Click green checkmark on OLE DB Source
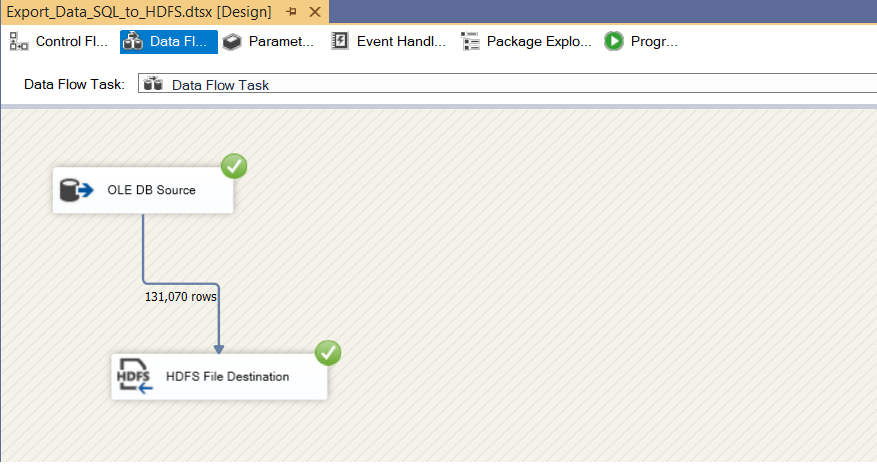 pos(234,166)
